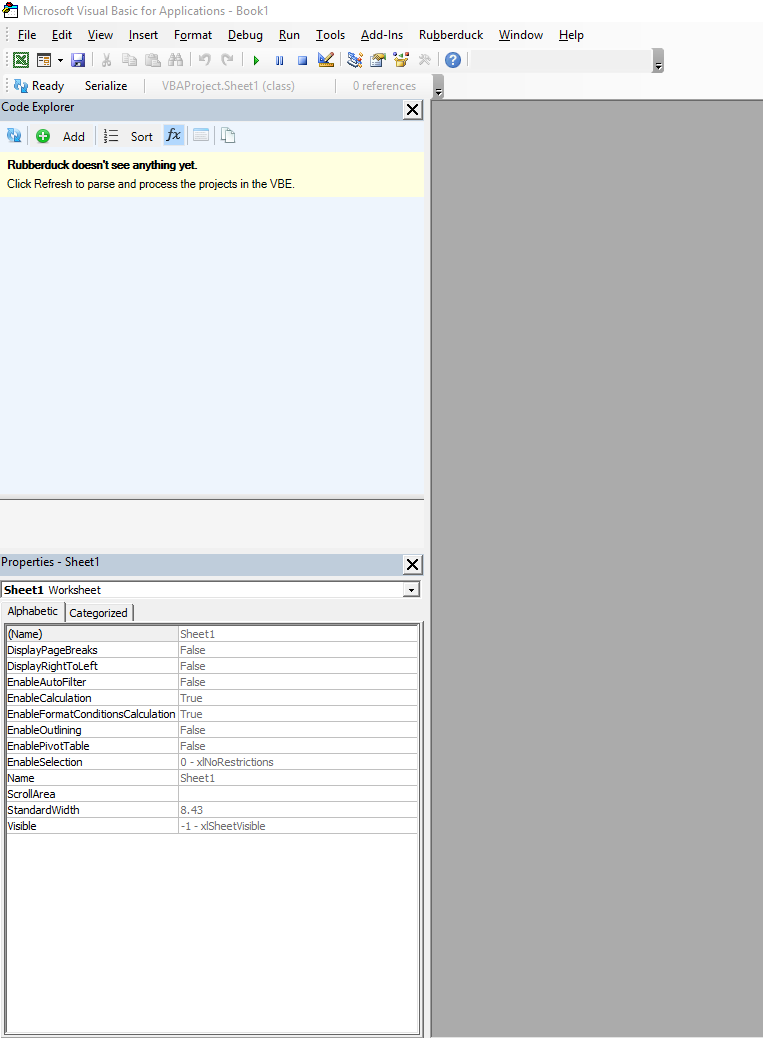This screenshot has height=1038, width=763.
Task: Click the Standard toolbar options arrow
Action: [x=658, y=61]
